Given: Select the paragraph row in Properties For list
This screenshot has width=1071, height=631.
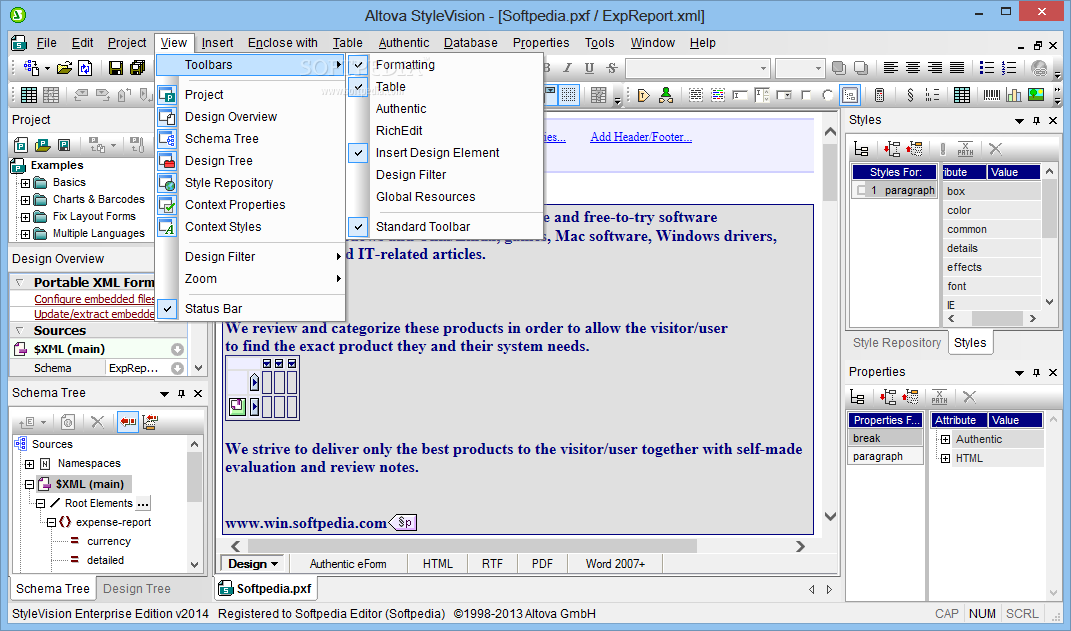Looking at the screenshot, I should (x=885, y=457).
